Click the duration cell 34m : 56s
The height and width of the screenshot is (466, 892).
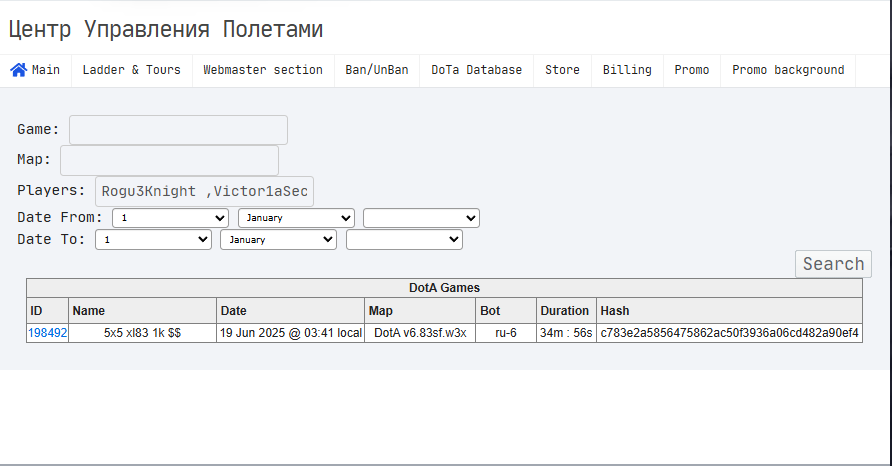click(566, 333)
